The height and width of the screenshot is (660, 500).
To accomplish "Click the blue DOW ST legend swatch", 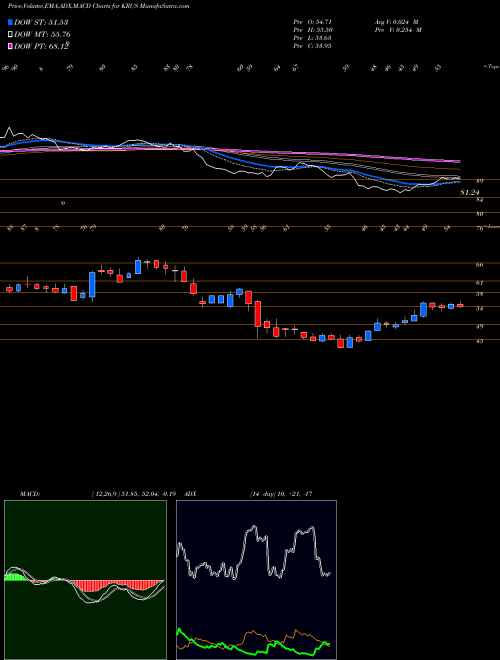I will 10,22.
